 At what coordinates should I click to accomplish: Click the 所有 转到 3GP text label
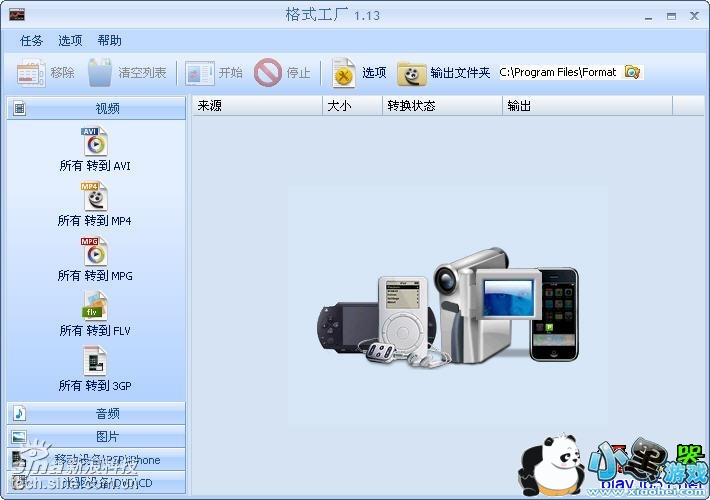95,386
